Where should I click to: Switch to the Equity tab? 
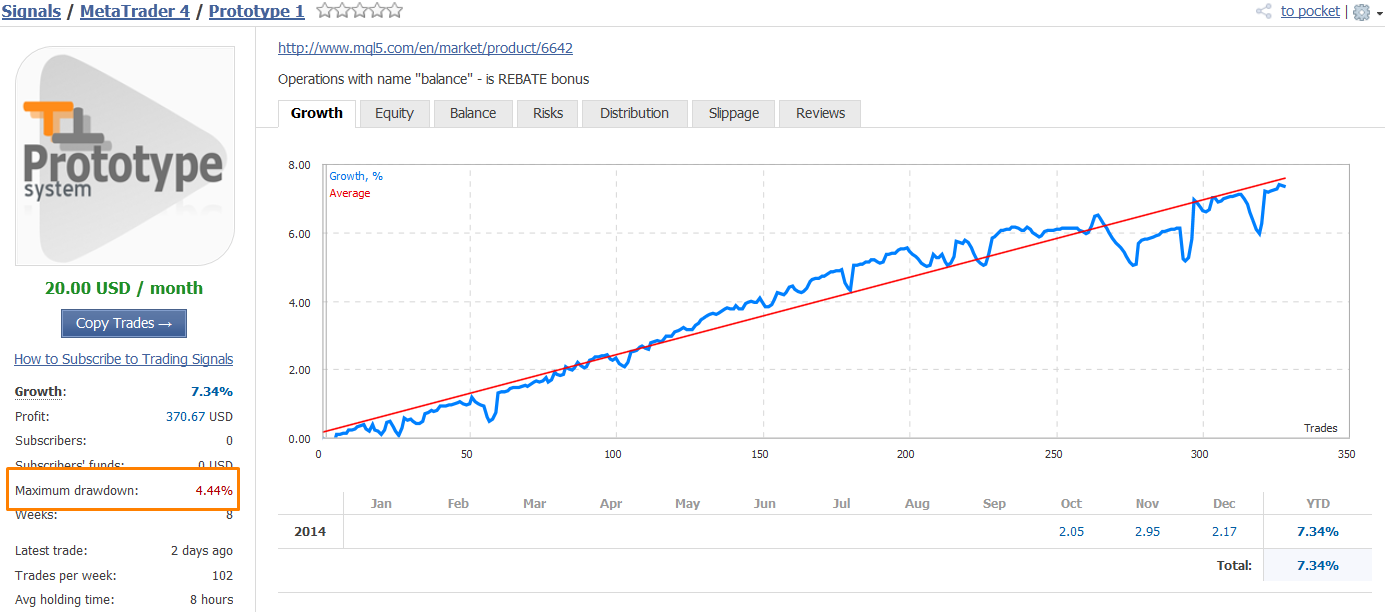[394, 113]
